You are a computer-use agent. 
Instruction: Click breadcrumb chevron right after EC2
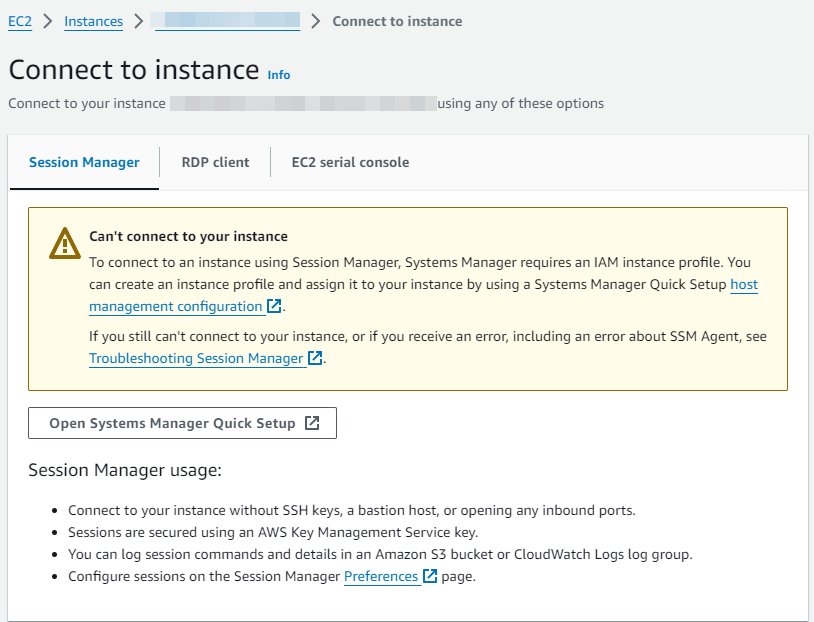point(48,21)
